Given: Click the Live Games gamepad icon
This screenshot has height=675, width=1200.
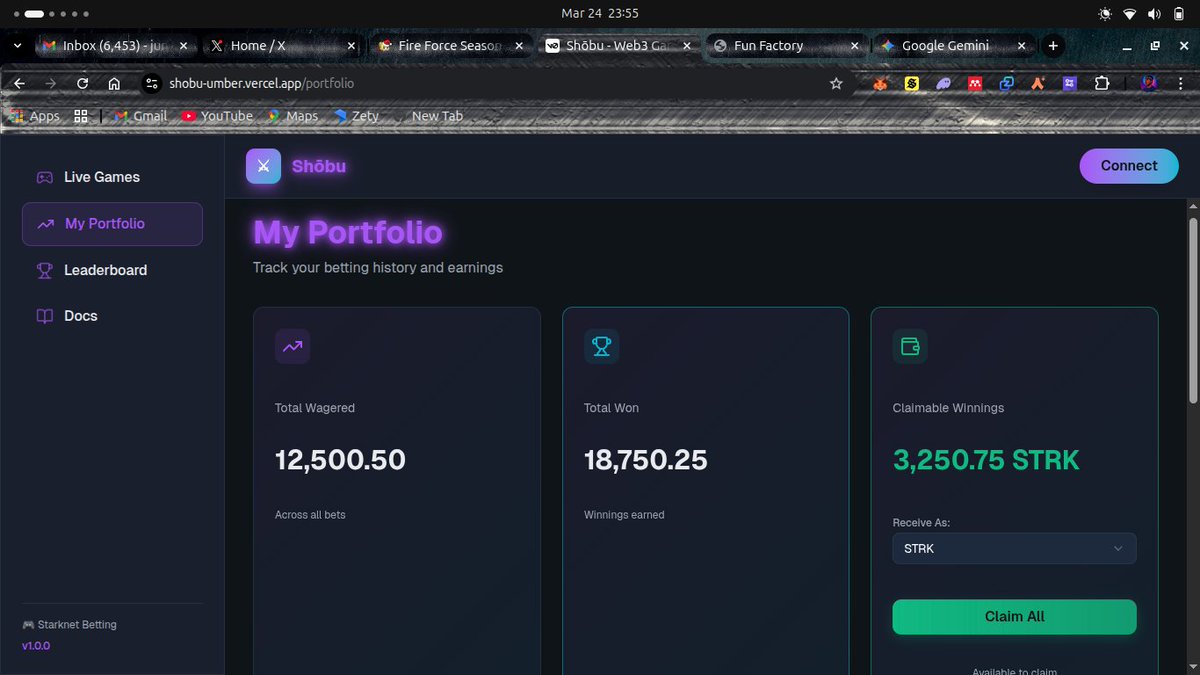Looking at the screenshot, I should click(45, 177).
